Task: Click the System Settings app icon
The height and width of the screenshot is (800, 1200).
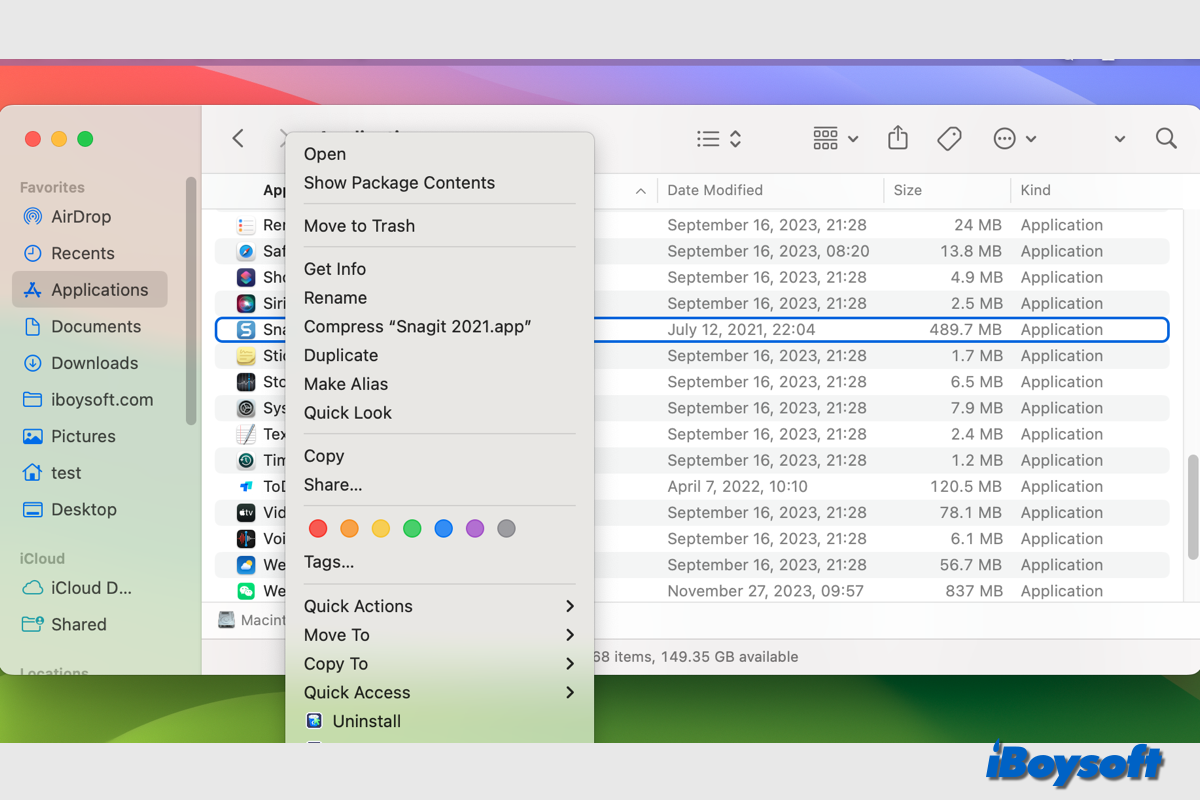Action: tap(246, 408)
